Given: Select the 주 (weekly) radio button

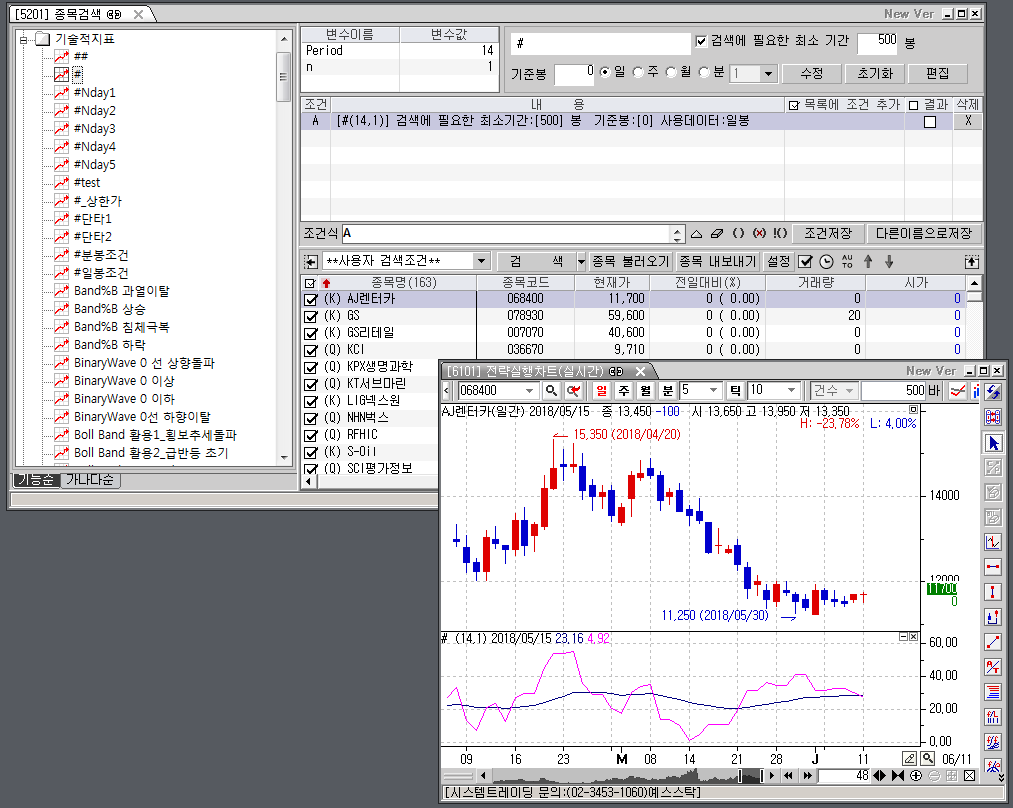Looking at the screenshot, I should (x=639, y=73).
